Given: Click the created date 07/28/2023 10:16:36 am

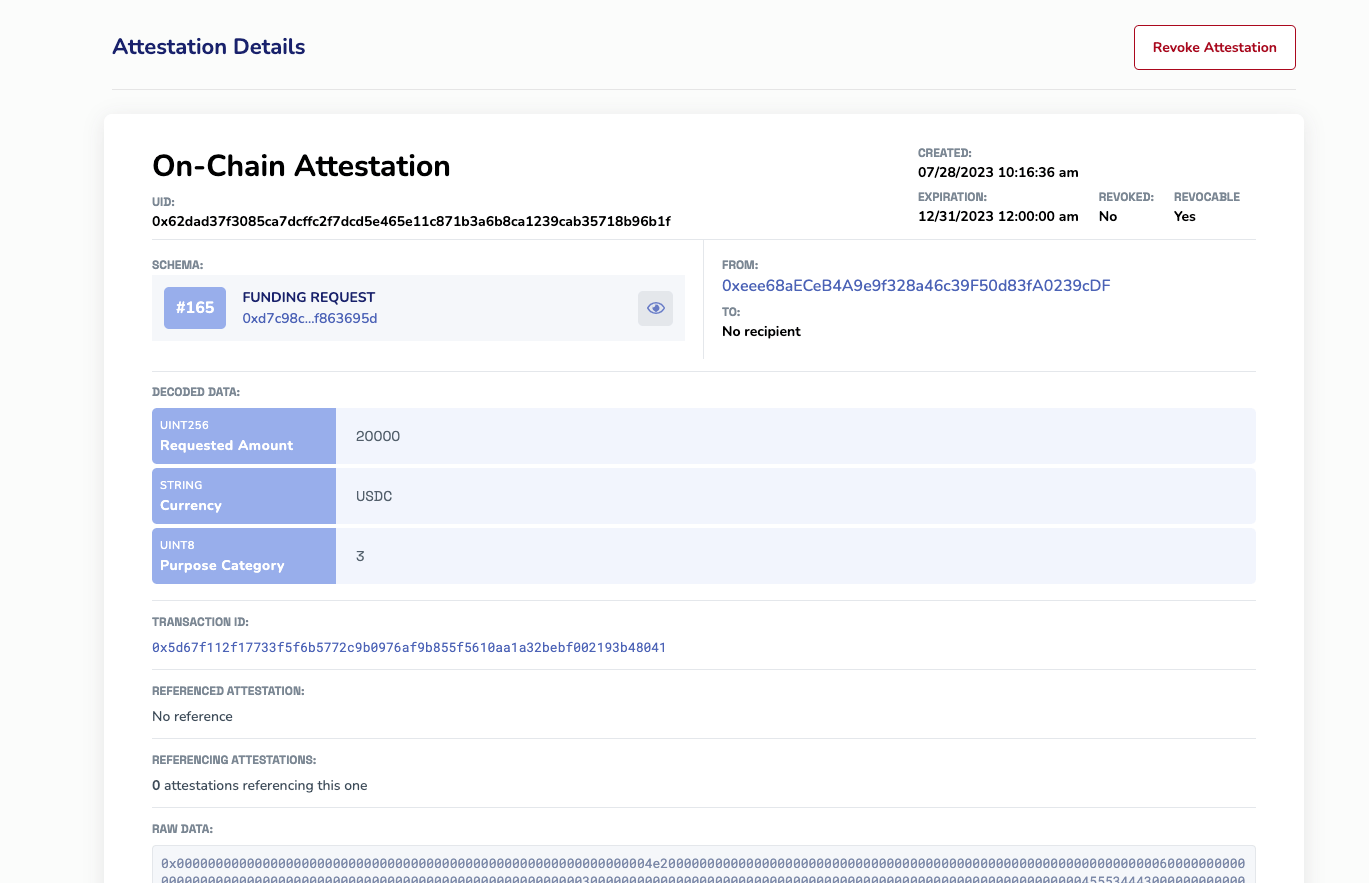Looking at the screenshot, I should tap(998, 172).
